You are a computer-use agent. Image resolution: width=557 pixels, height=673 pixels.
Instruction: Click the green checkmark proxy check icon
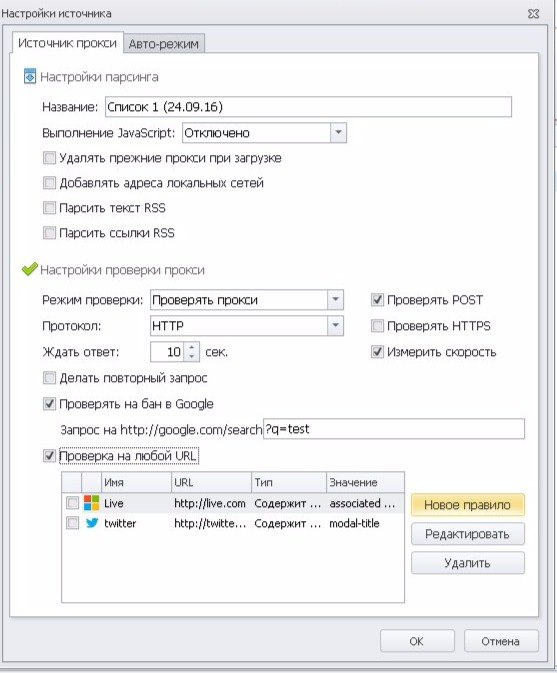(x=30, y=270)
